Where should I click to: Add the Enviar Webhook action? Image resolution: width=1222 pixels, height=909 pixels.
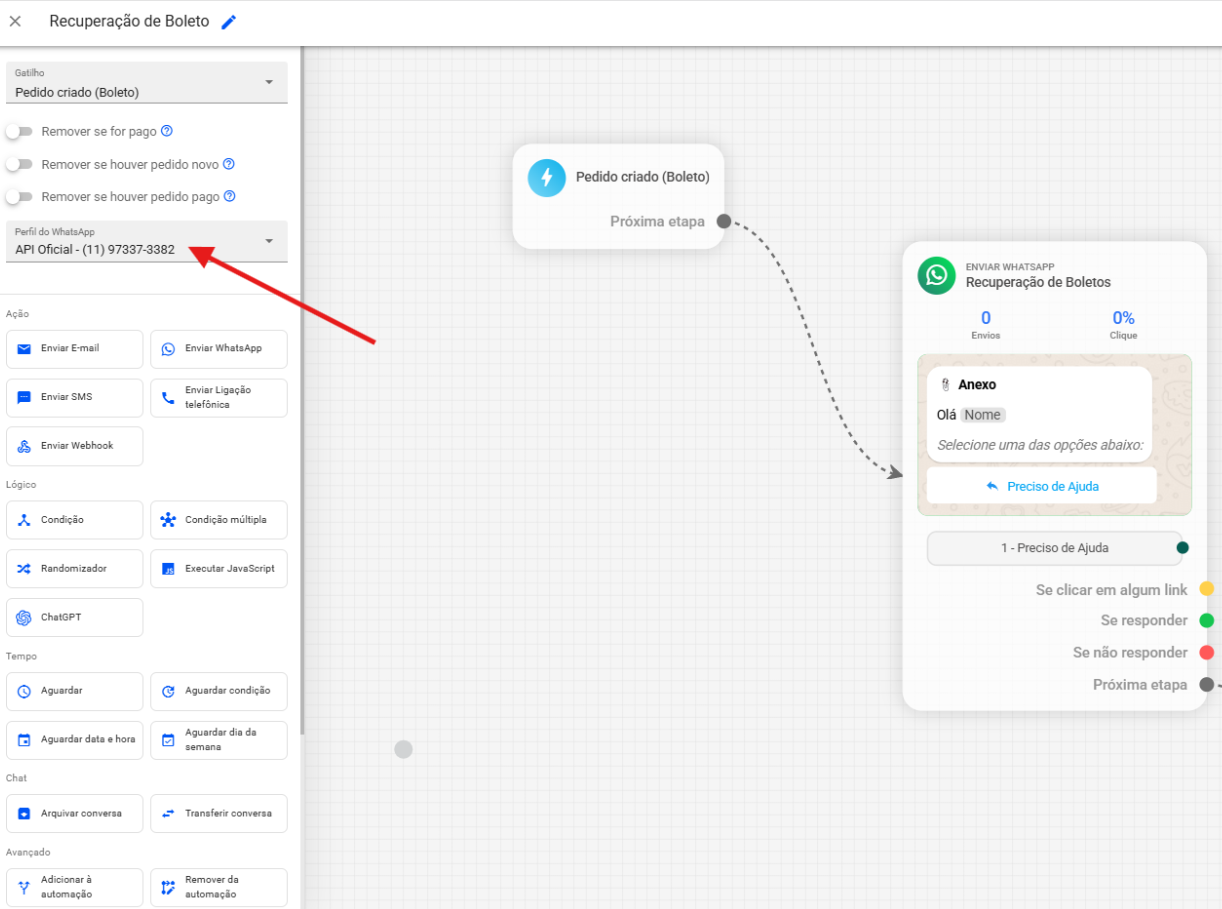[x=74, y=446]
